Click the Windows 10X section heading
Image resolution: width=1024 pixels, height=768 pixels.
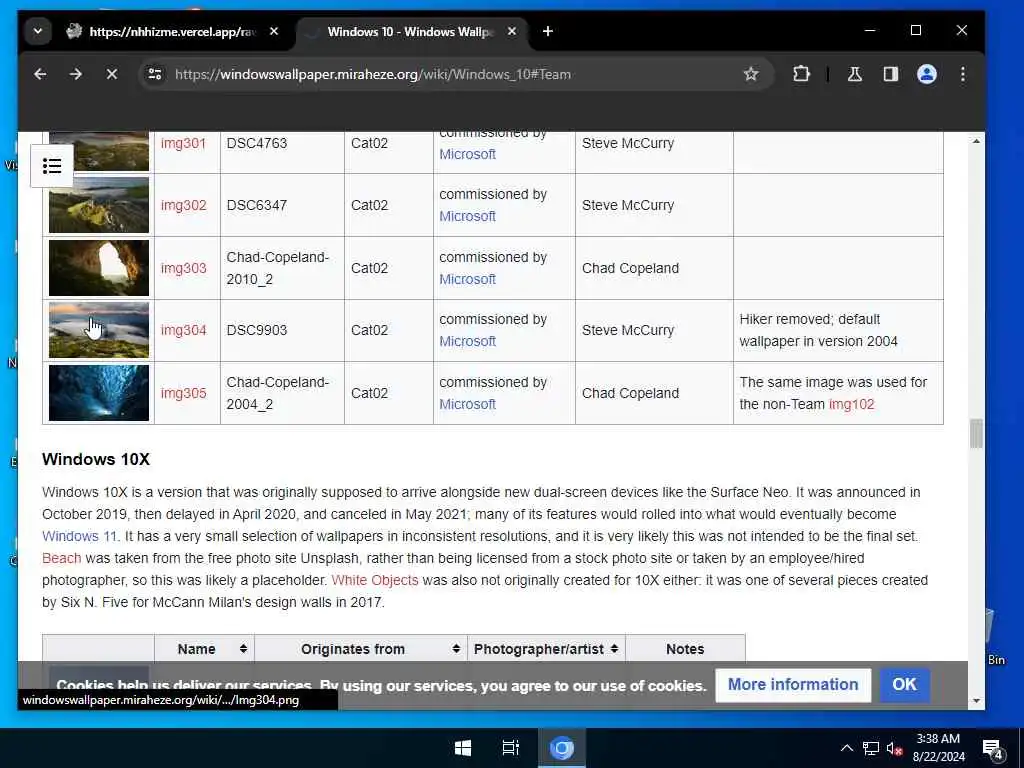[x=96, y=460]
